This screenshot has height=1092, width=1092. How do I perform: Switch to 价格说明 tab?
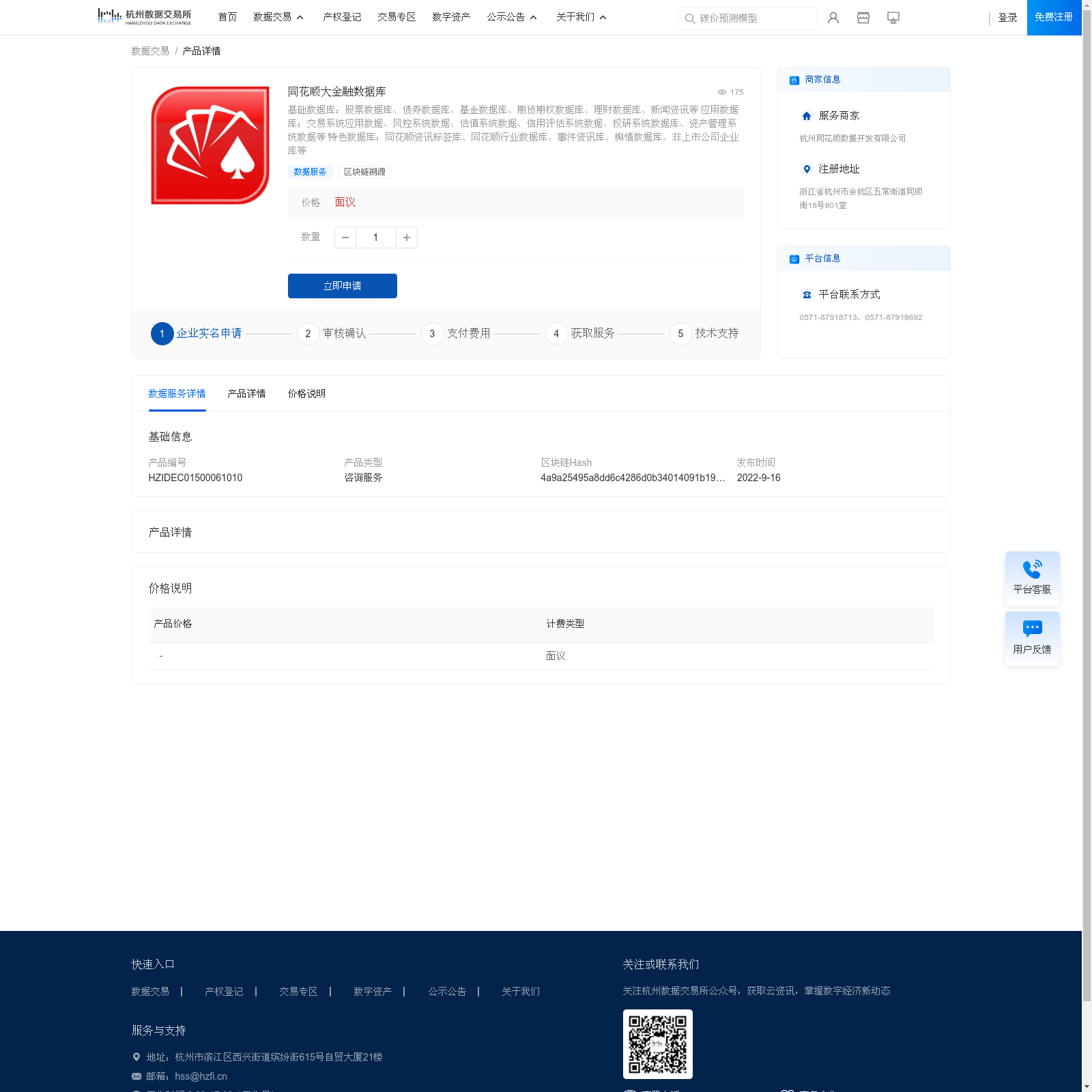(x=306, y=394)
